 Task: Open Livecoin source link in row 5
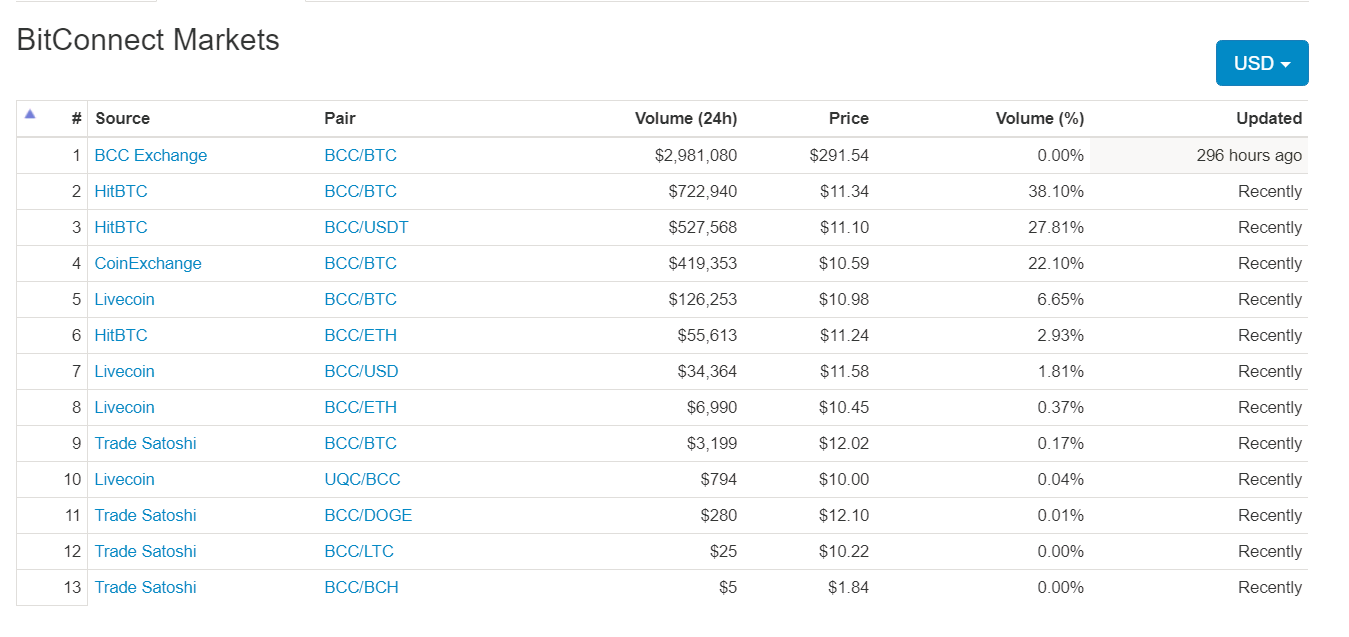[x=124, y=299]
